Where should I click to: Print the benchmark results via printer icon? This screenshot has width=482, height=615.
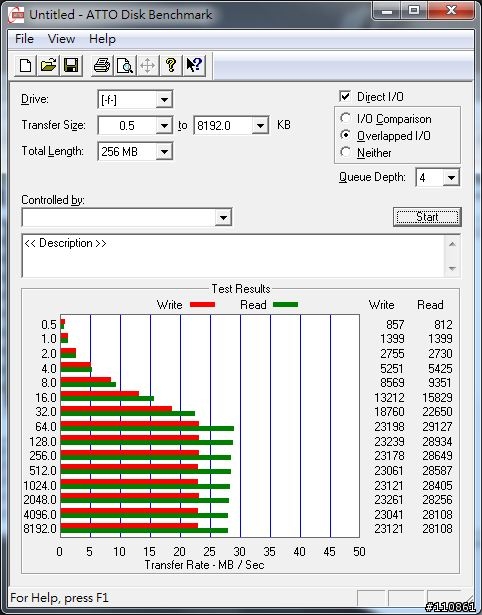pos(102,65)
